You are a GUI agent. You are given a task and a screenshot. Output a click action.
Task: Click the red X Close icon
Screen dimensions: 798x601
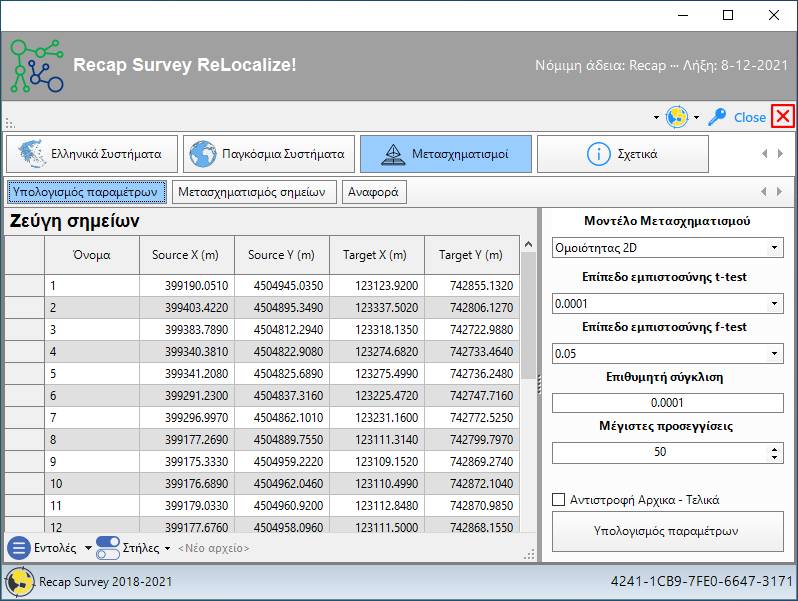click(x=782, y=117)
